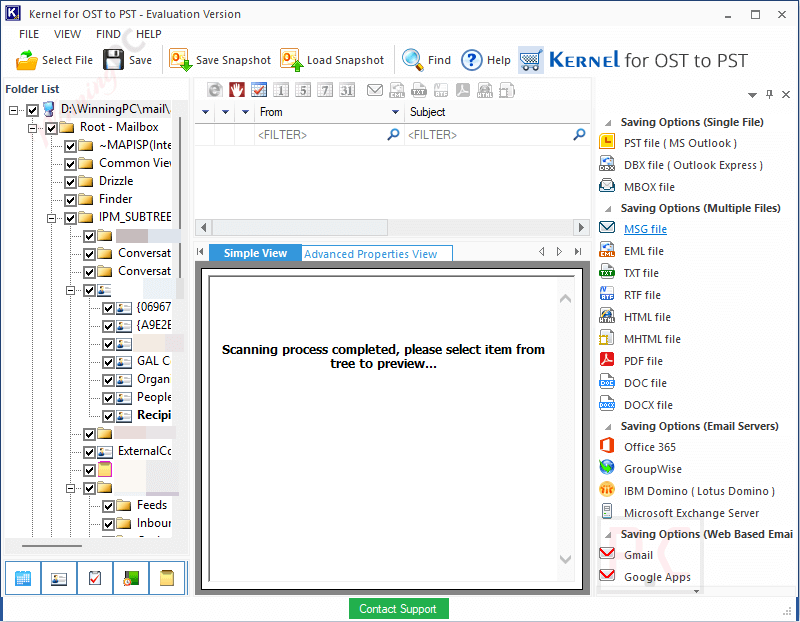The image size is (800, 622).
Task: Click the HTML export icon in list toolbar
Action: coord(485,90)
